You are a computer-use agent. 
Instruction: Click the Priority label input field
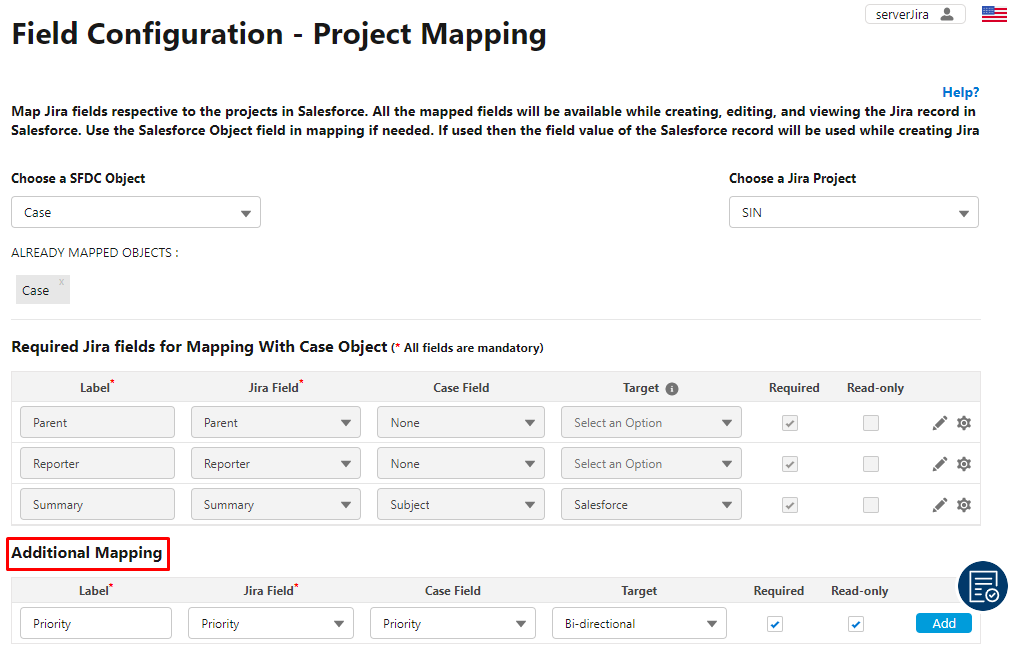click(95, 623)
